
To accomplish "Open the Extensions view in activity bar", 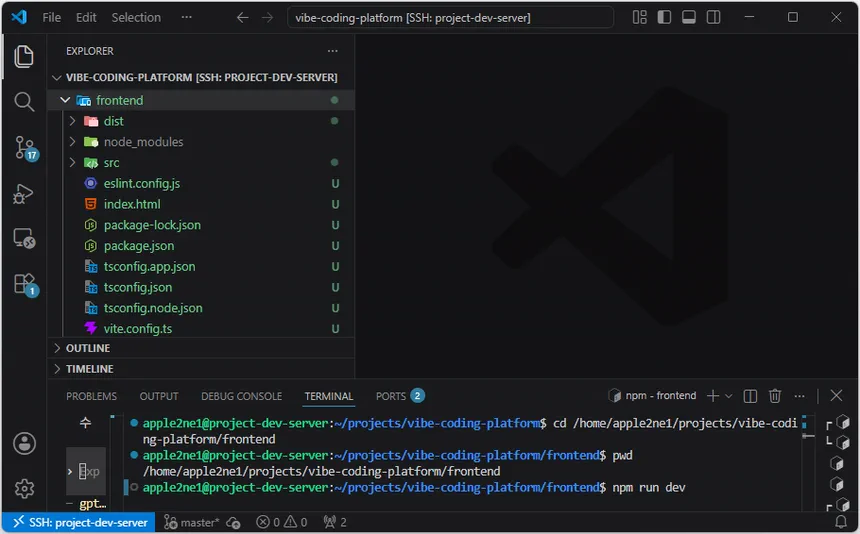I will click(25, 285).
